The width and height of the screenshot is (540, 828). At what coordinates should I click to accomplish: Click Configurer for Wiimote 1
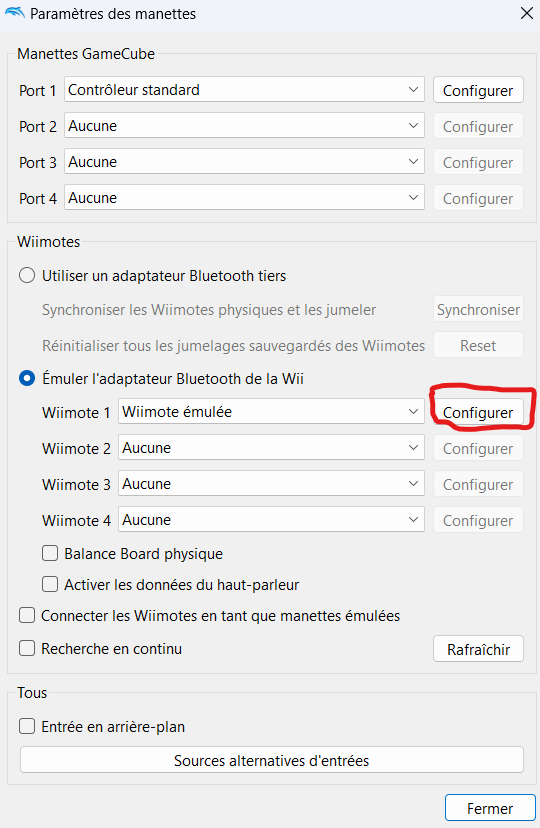tap(478, 412)
